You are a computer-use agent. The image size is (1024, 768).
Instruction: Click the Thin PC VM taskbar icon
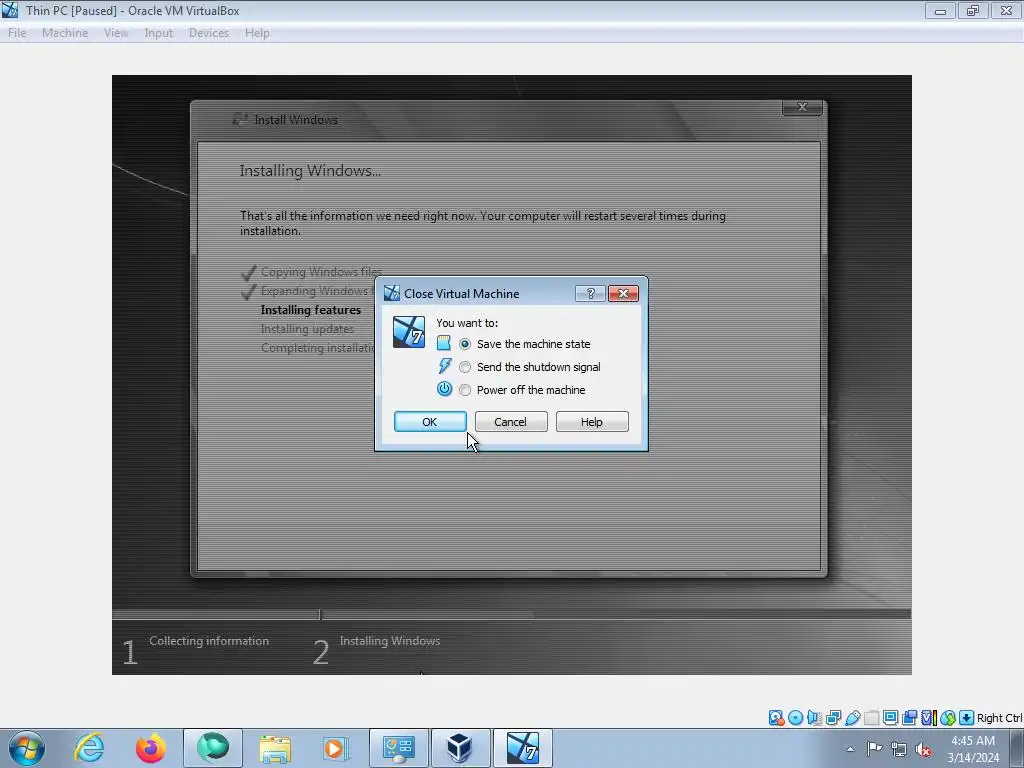(x=522, y=748)
